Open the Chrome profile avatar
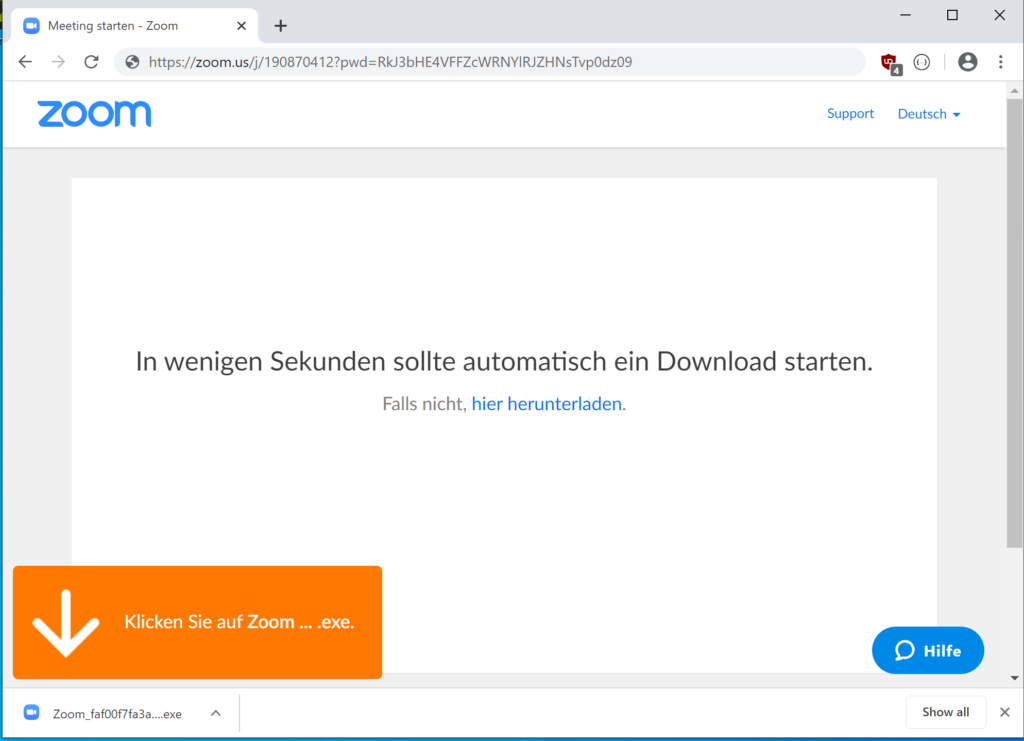1024x741 pixels. tap(967, 62)
